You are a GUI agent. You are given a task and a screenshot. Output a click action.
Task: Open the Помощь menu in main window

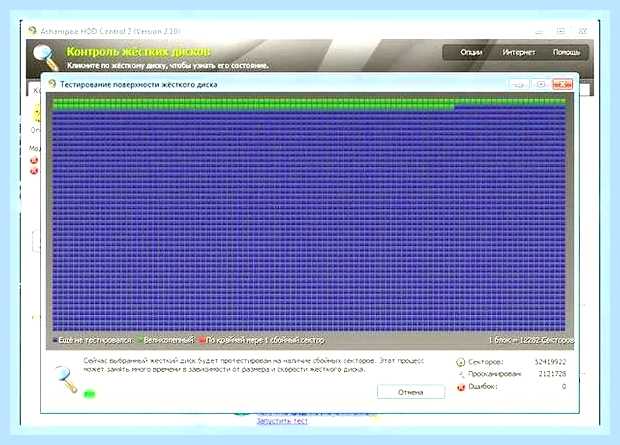[566, 52]
